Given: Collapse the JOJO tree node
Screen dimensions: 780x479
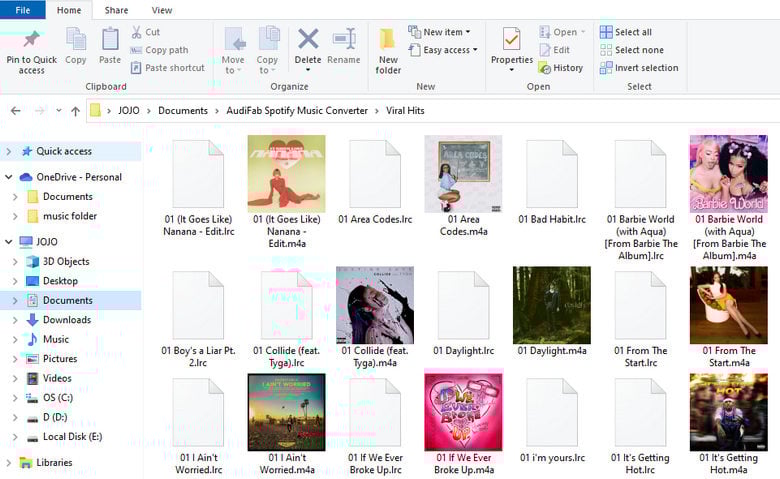Looking at the screenshot, I should tap(8, 241).
